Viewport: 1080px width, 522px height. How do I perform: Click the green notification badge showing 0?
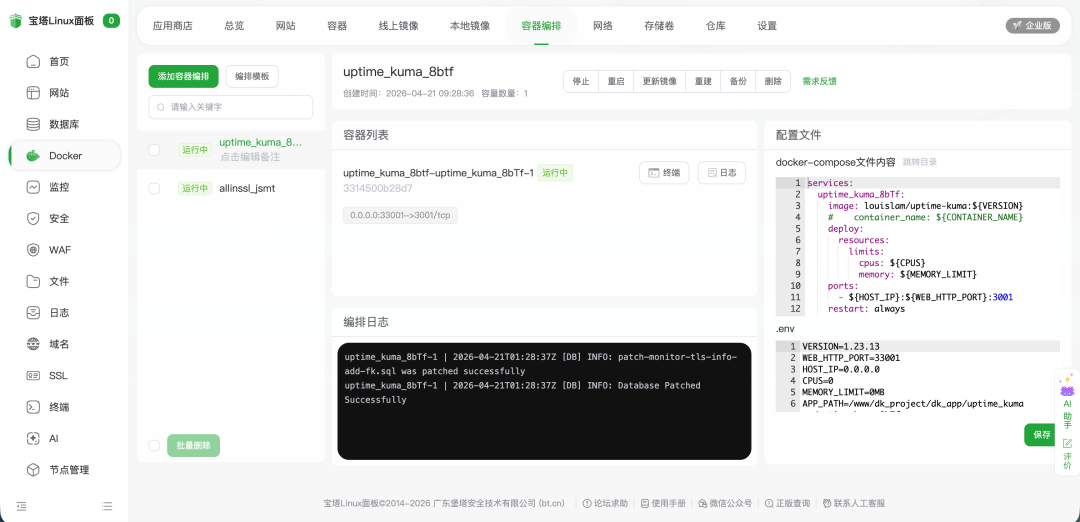coord(112,21)
